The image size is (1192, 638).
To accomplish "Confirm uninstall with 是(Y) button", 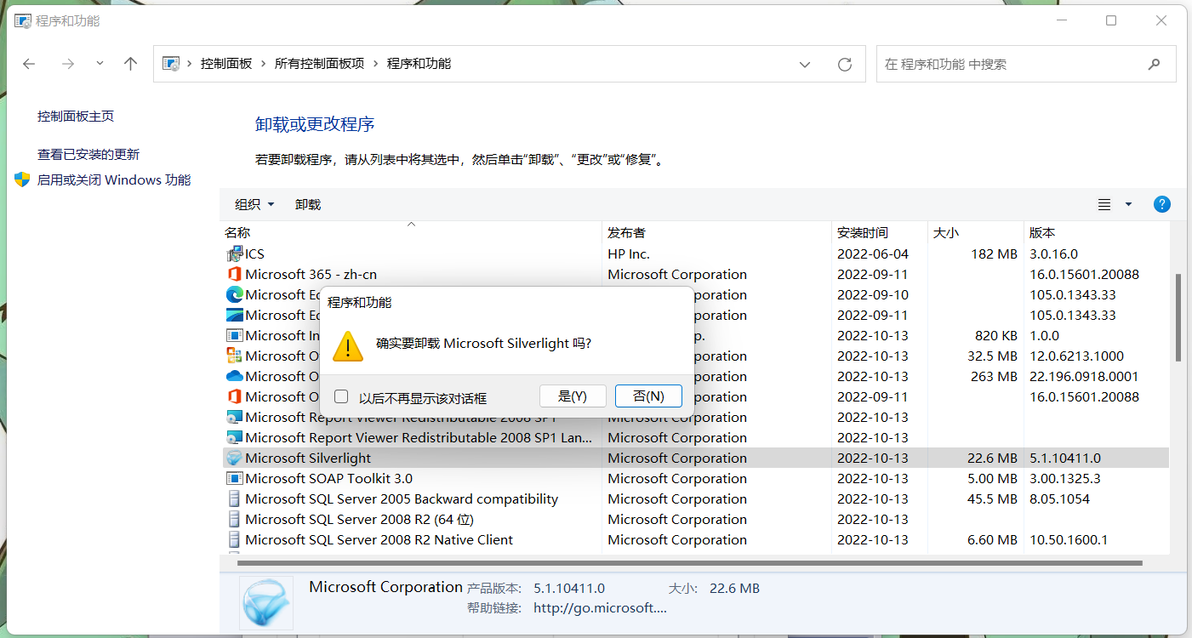I will tap(572, 396).
